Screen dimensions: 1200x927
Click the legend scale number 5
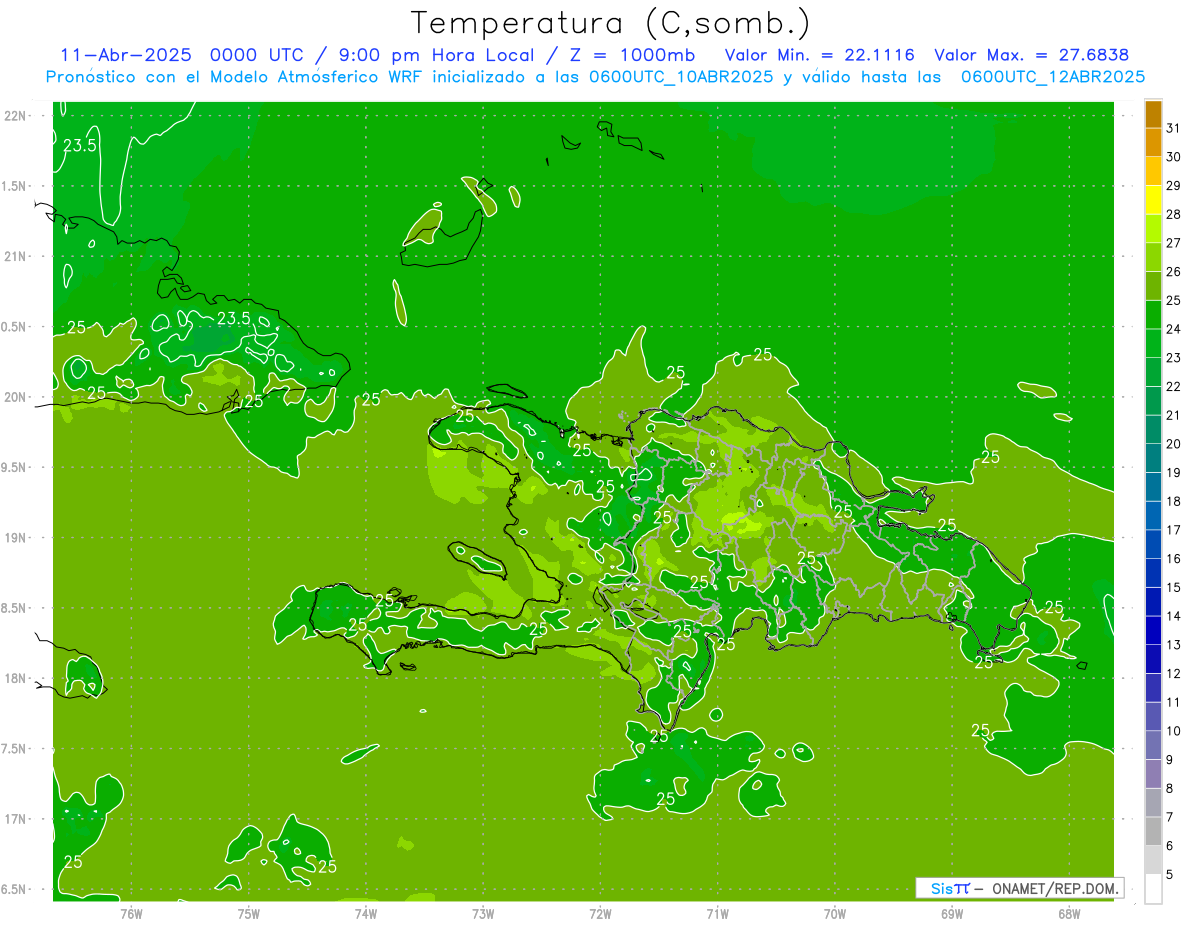click(1170, 875)
